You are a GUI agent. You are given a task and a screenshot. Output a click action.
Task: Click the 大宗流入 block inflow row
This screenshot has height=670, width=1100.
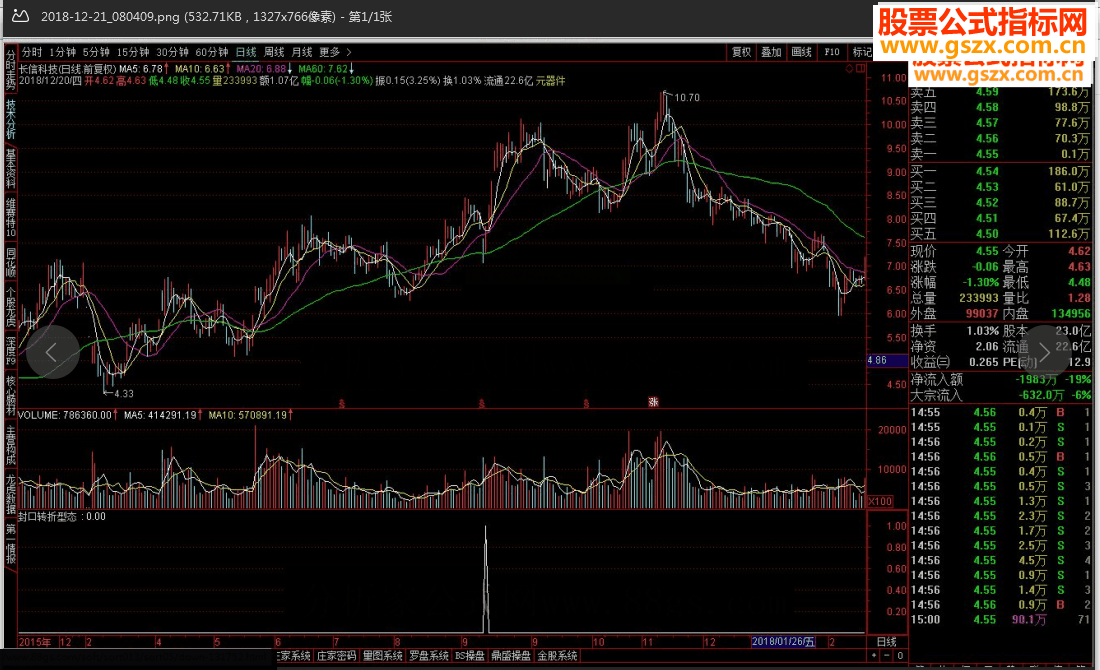(1000, 395)
